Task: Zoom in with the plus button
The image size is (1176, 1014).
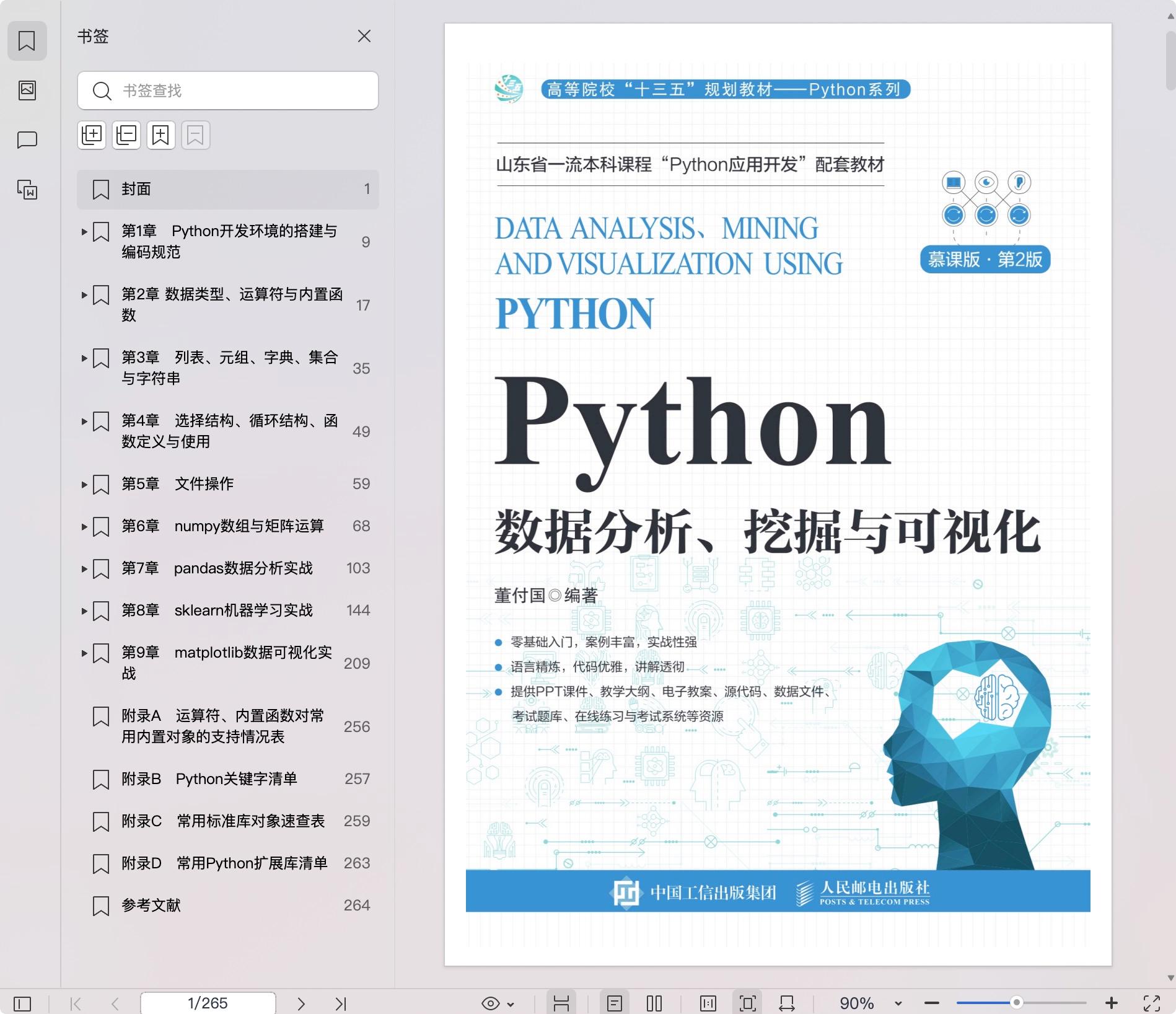Action: click(x=1112, y=1003)
